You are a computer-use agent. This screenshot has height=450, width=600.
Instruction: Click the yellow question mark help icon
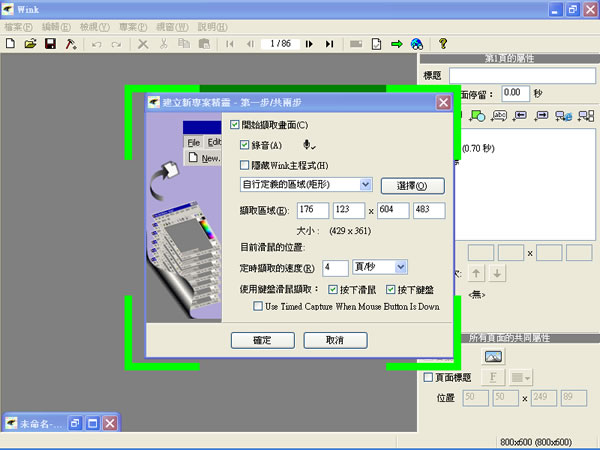click(x=442, y=44)
